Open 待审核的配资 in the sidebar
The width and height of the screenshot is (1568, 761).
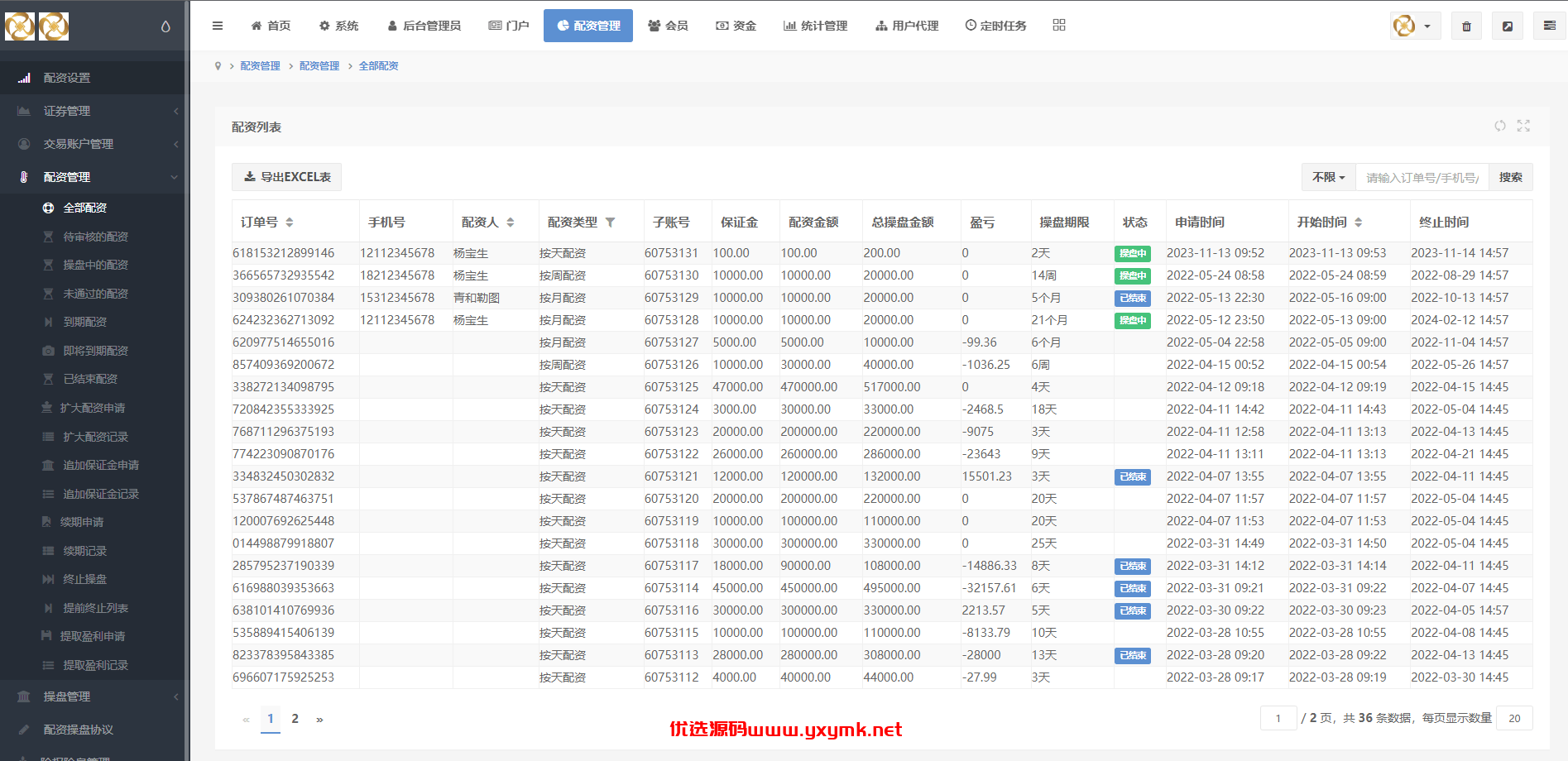96,237
